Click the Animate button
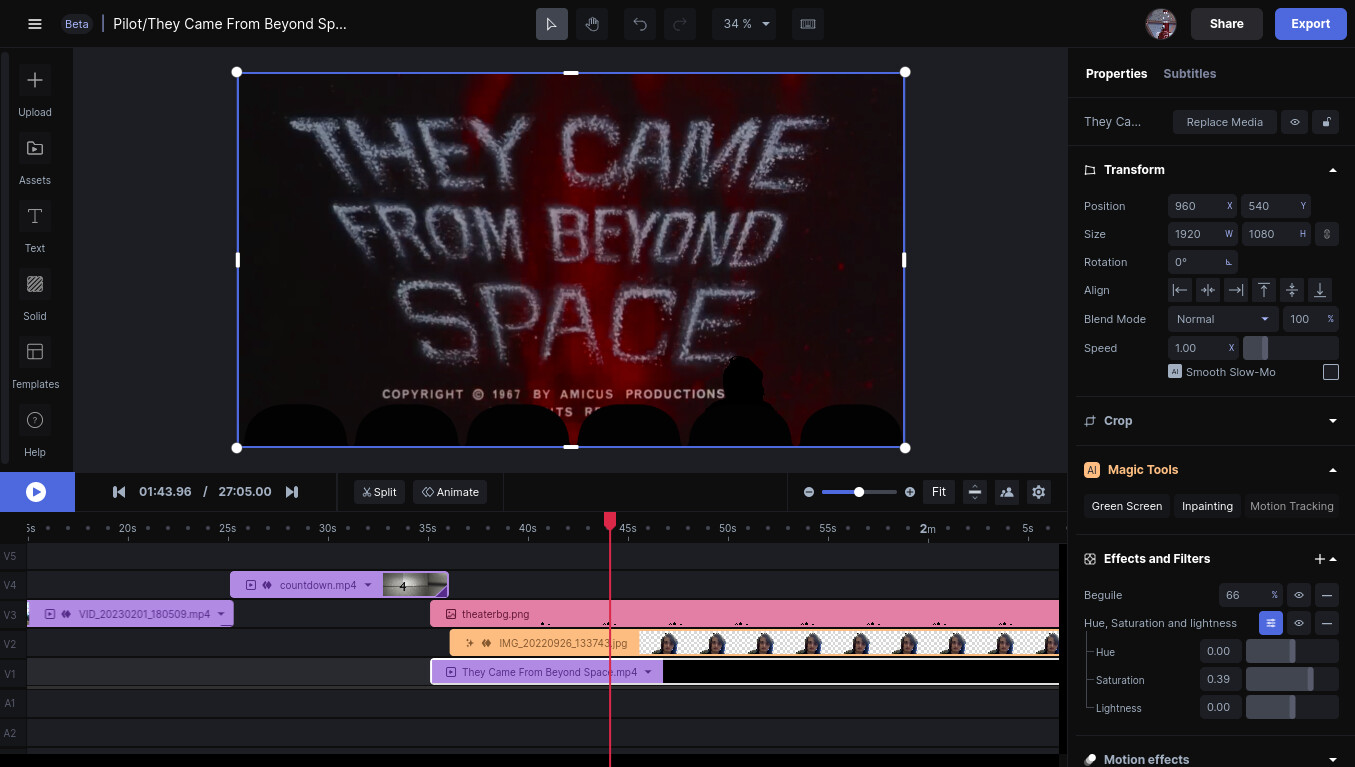Screen dimensions: 1355x767 click(450, 492)
